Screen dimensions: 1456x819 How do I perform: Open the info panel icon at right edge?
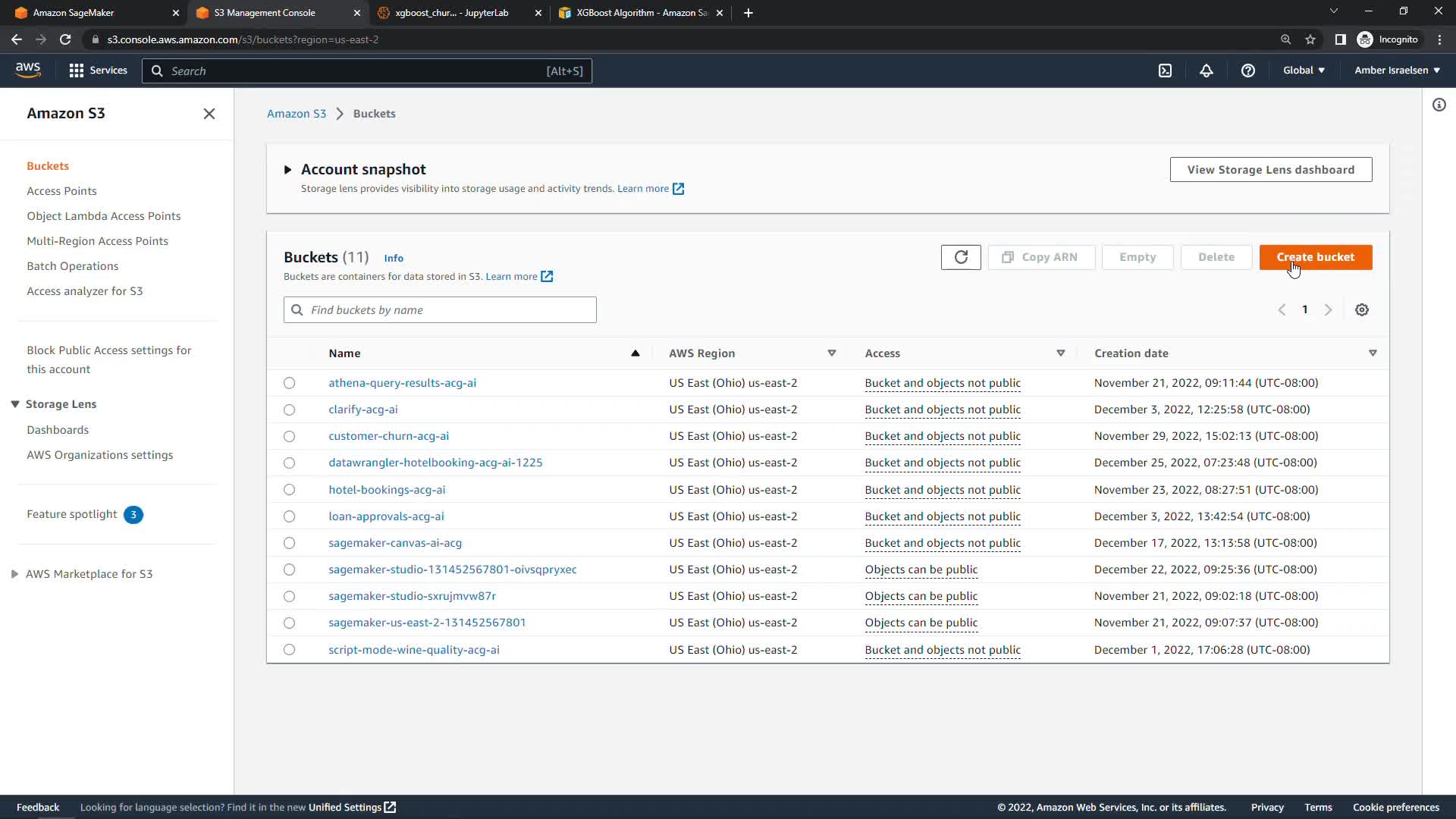[x=1439, y=105]
